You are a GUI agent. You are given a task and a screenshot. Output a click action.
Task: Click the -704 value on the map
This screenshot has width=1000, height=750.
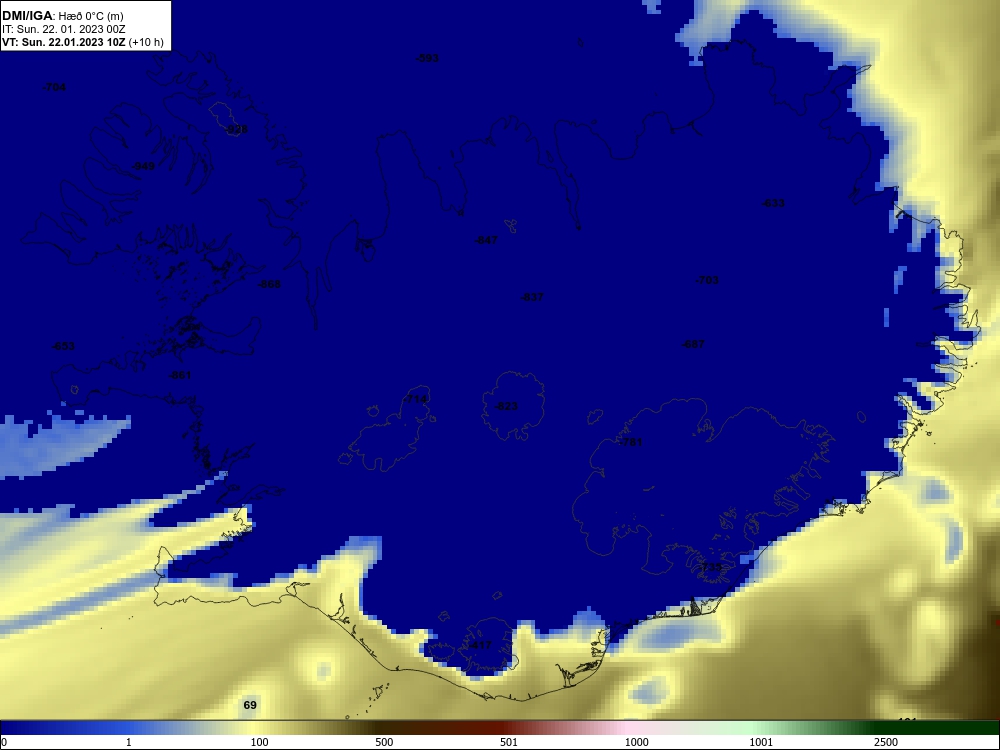point(54,87)
